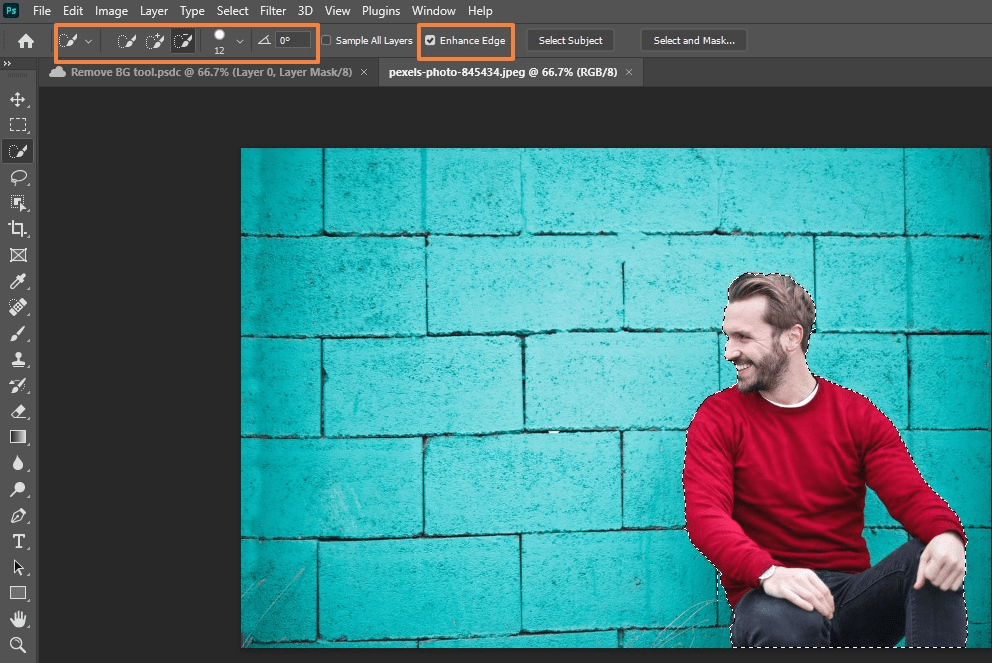Click the Select Subject button

(x=569, y=40)
